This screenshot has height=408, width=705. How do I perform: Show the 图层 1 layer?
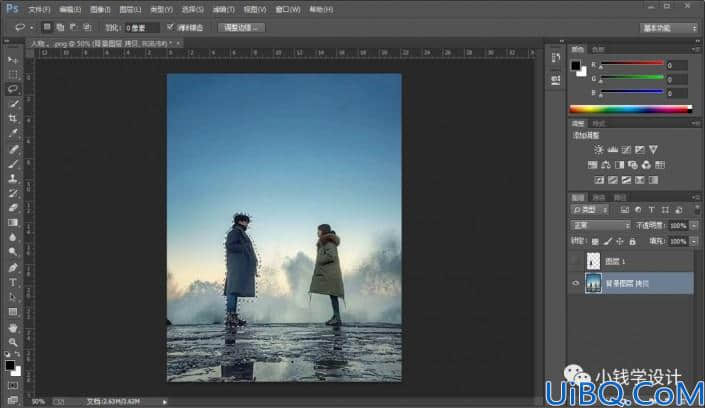[576, 261]
